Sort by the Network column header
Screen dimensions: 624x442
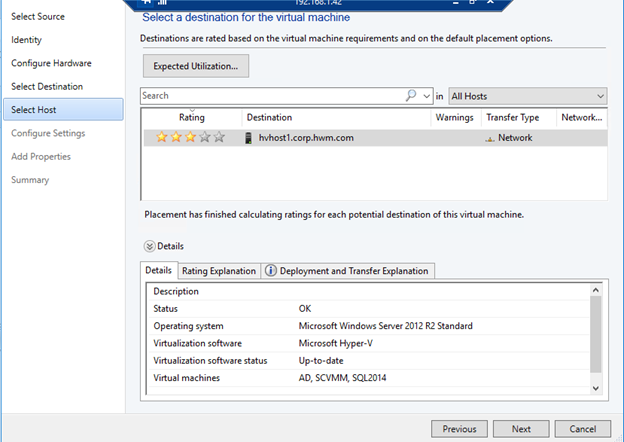click(582, 117)
